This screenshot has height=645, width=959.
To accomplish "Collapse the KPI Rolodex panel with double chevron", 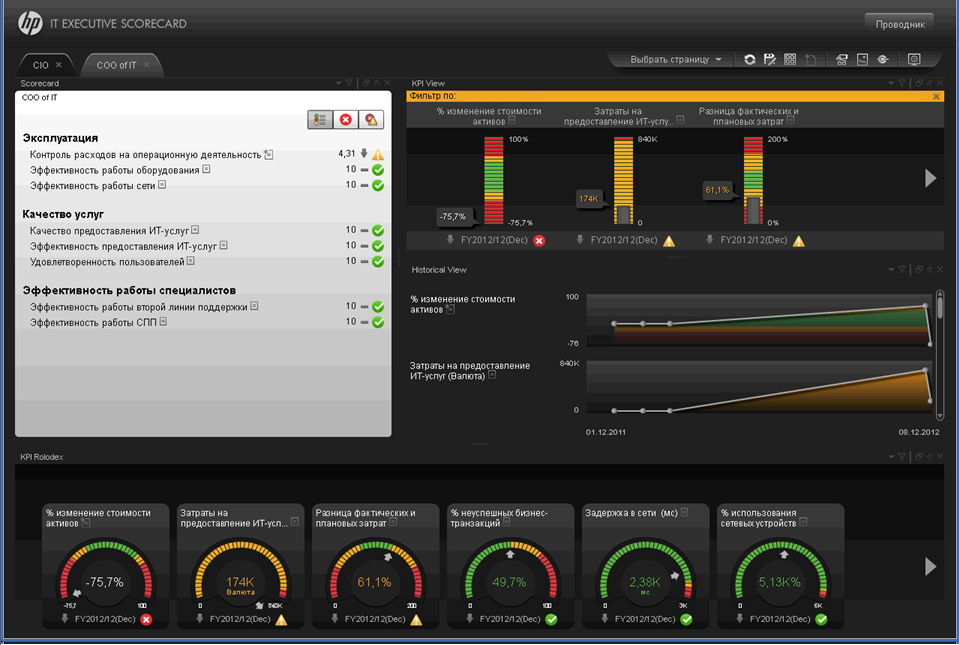I will click(930, 457).
